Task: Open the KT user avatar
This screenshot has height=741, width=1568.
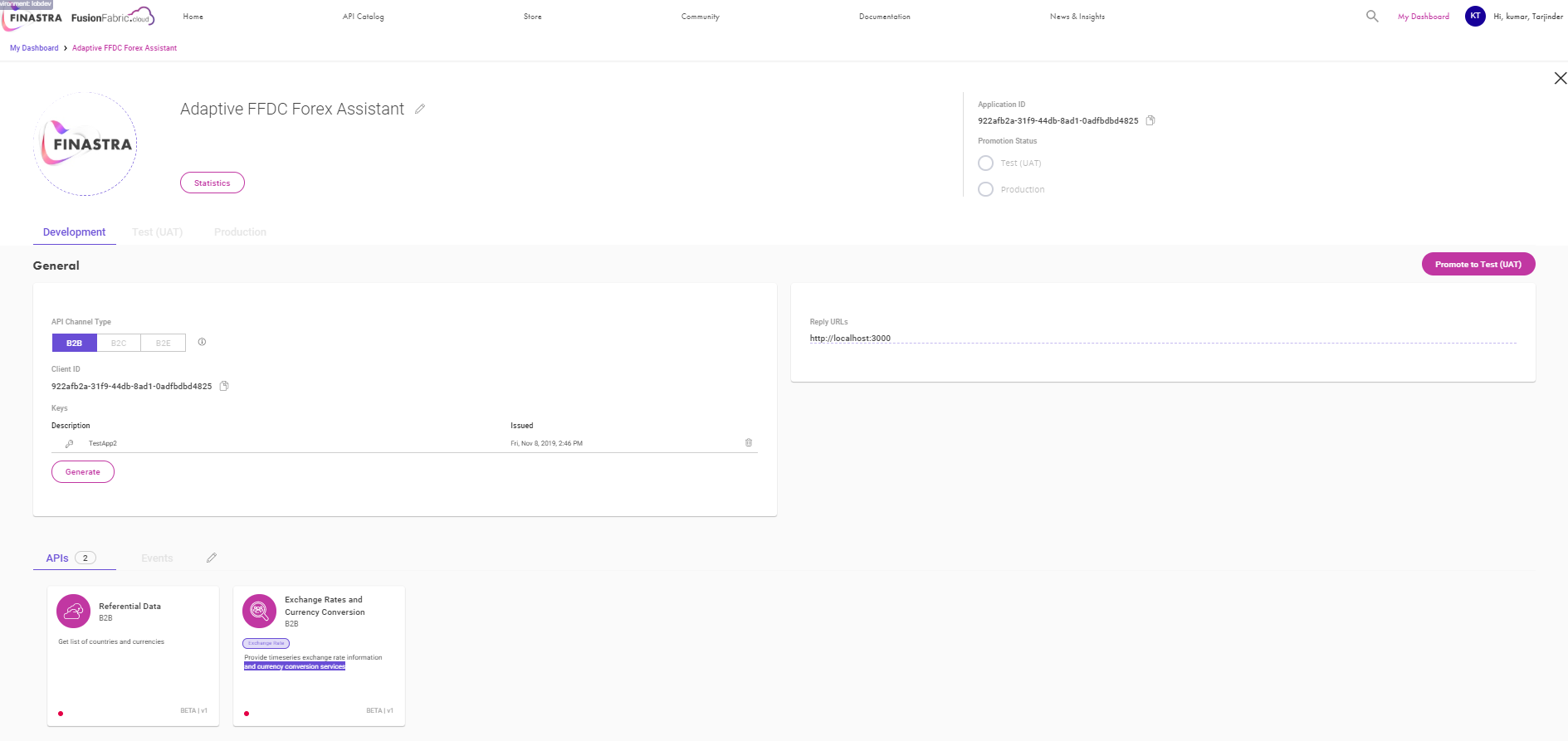Action: [x=1475, y=16]
